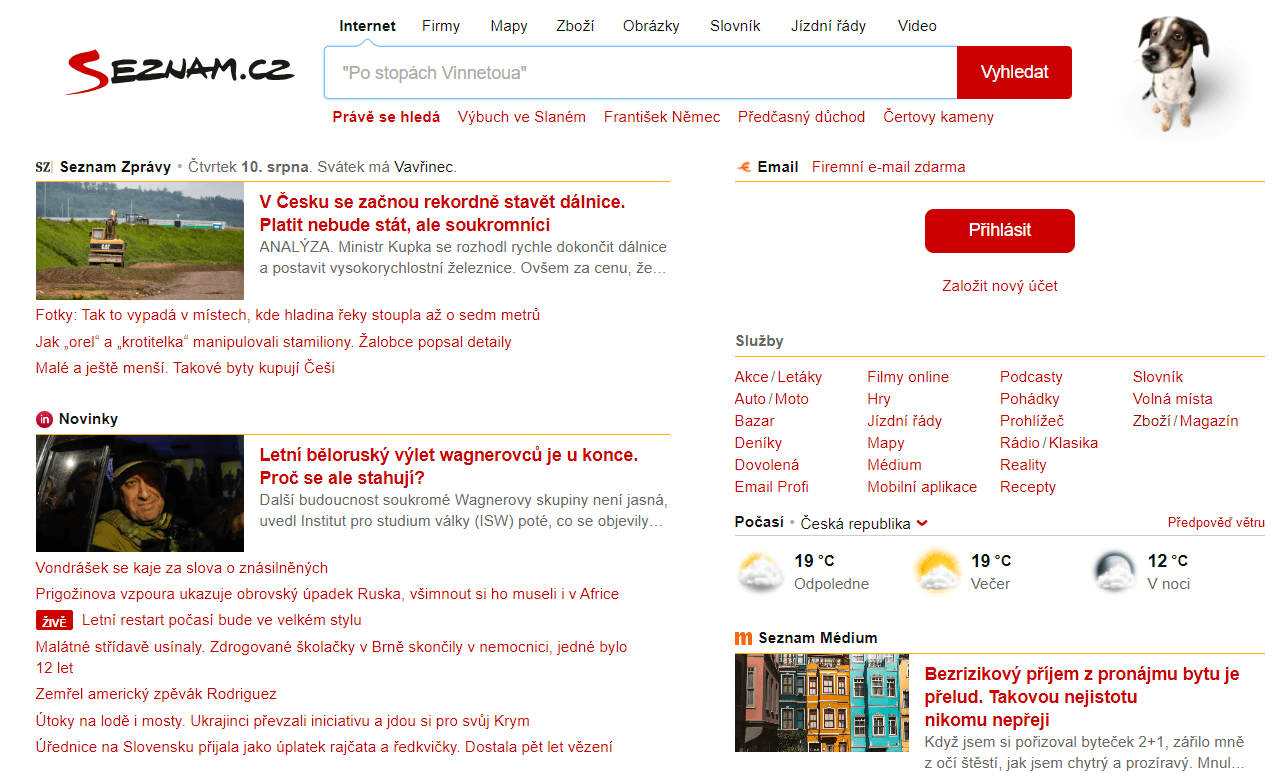
Task: Click the Seznam Médium orange m icon
Action: (x=743, y=638)
